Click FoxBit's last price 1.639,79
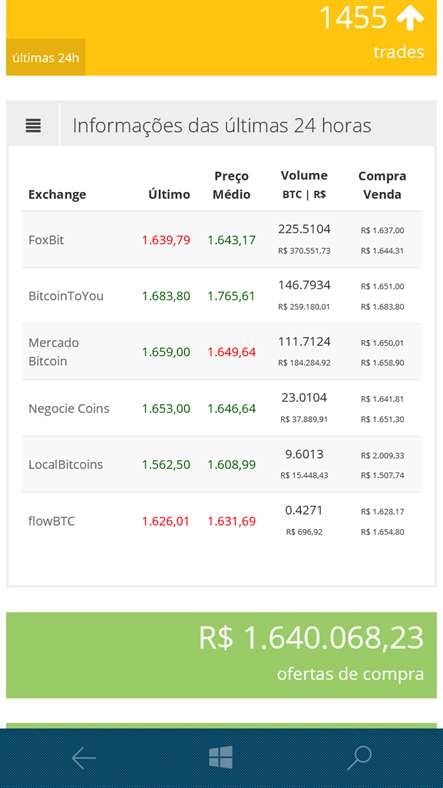Viewport: 443px width, 788px height. (166, 240)
